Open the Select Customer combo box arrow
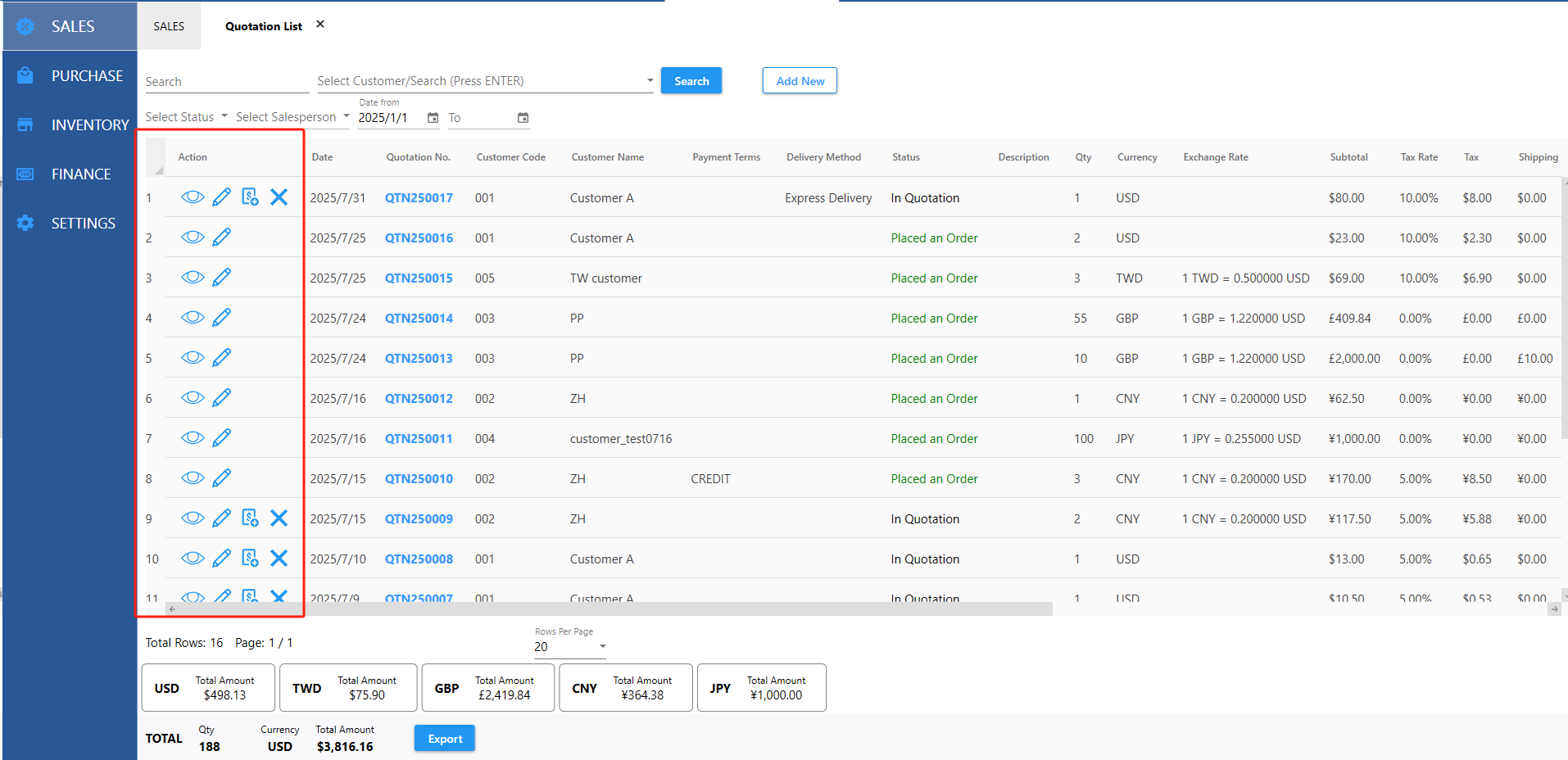This screenshot has height=760, width=1568. coord(650,81)
